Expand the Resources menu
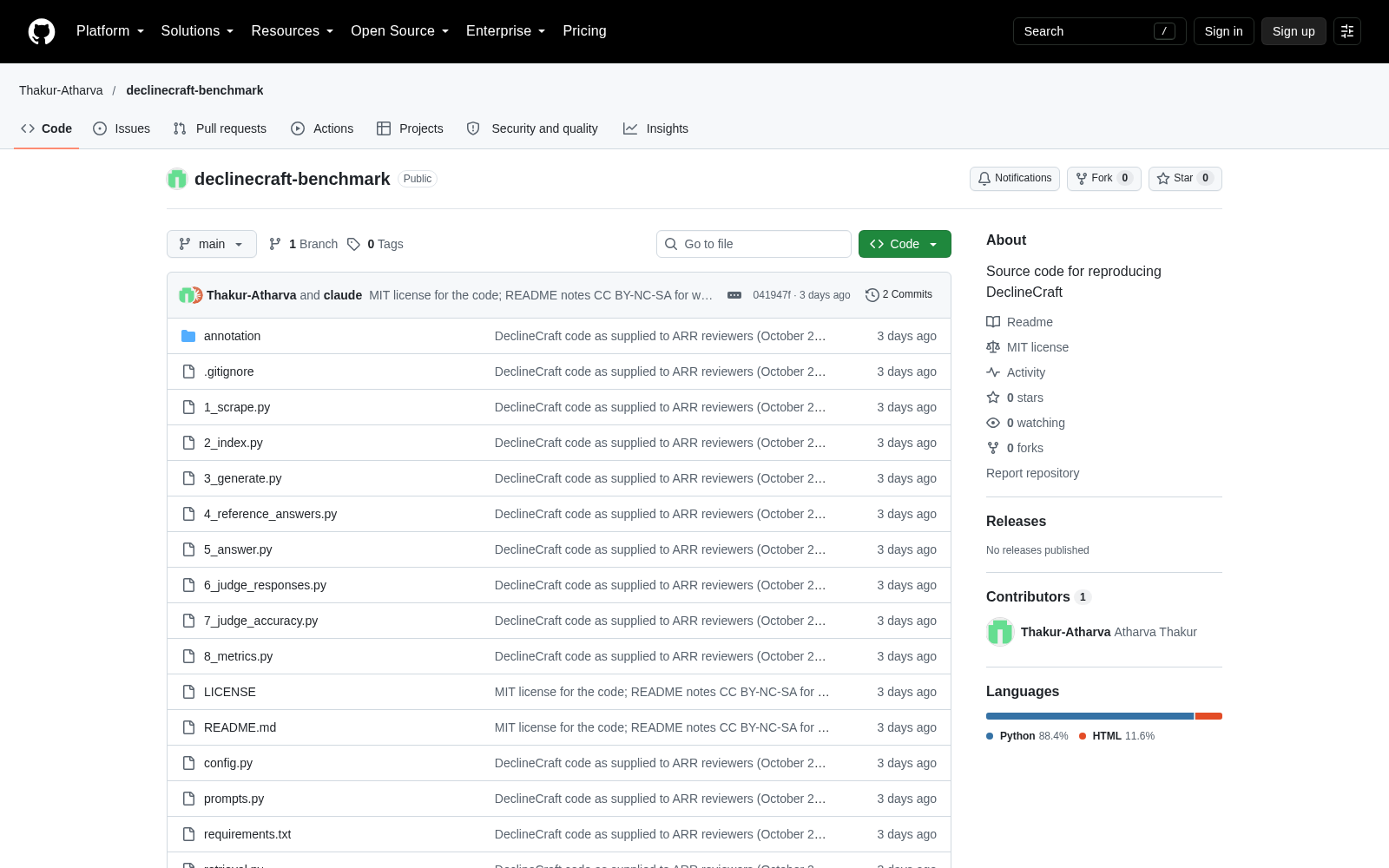This screenshot has width=1389, height=868. 292,31
